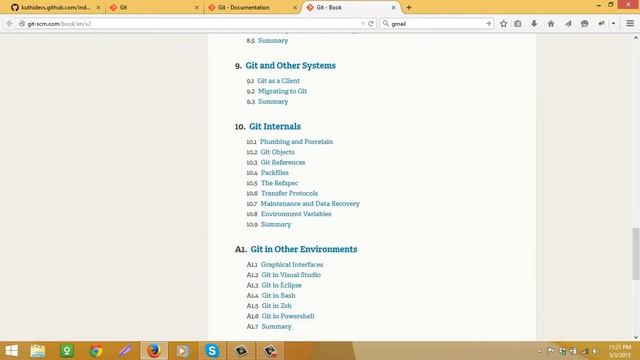Screen dimensions: 640x360
Task: Open a new tab with the plus button
Action: click(409, 7)
